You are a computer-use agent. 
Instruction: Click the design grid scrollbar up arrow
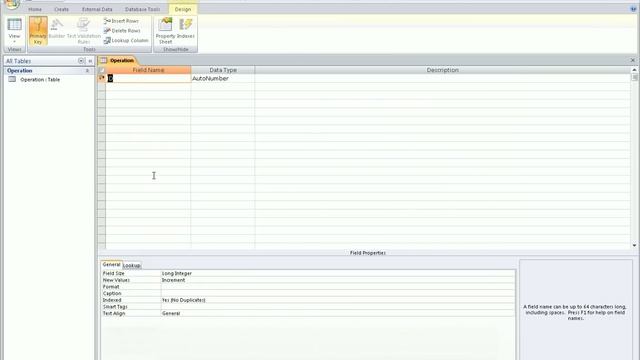(x=634, y=70)
